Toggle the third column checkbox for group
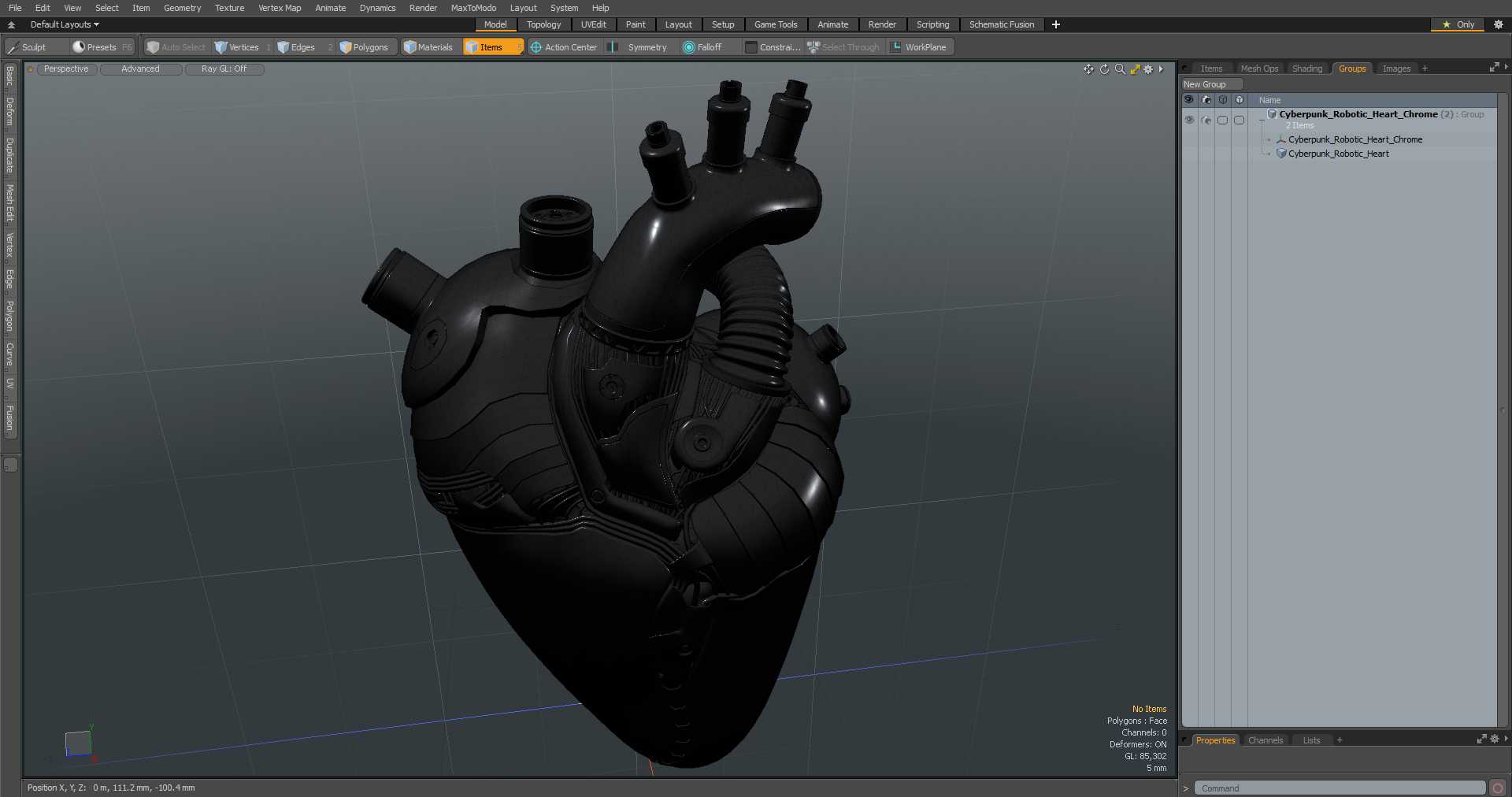This screenshot has width=1512, height=797. (x=1222, y=120)
